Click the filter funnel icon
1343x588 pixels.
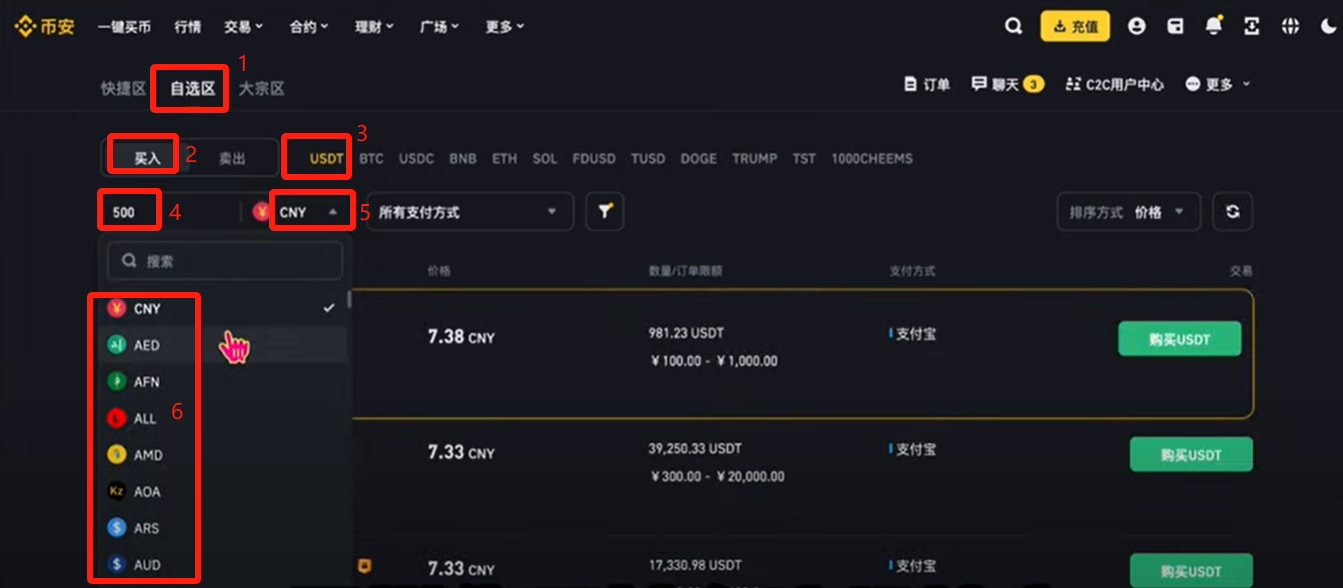[x=605, y=211]
